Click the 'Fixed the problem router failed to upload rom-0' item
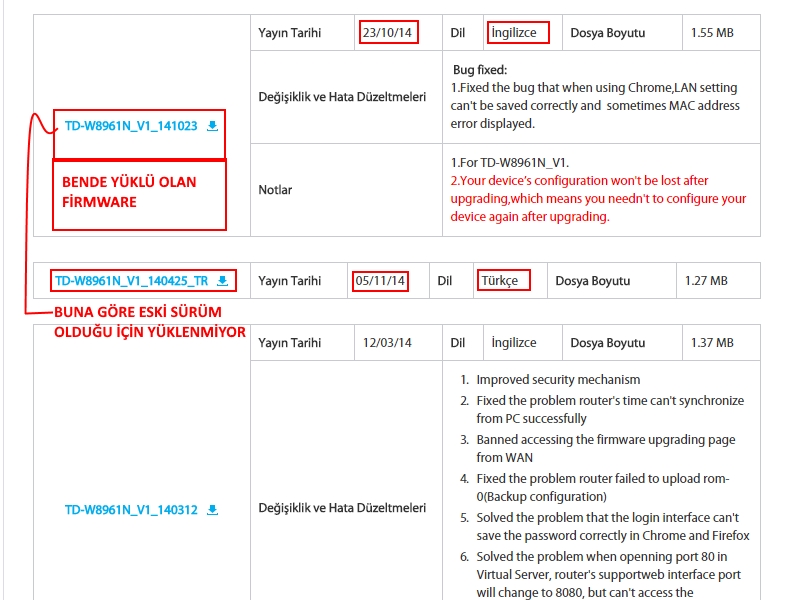Image resolution: width=800 pixels, height=600 pixels. click(603, 488)
